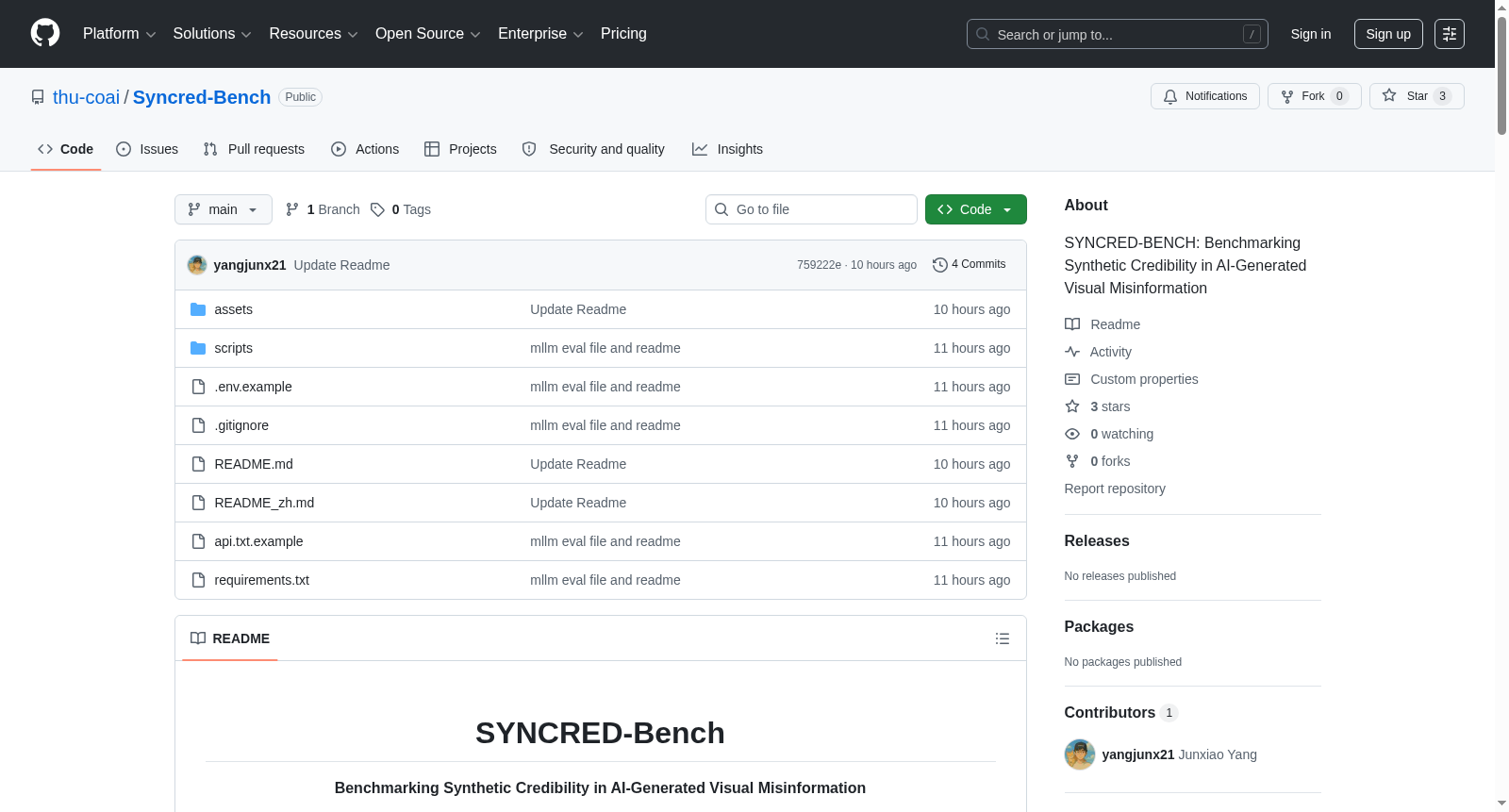
Task: Expand the Solutions menu
Action: [x=212, y=34]
